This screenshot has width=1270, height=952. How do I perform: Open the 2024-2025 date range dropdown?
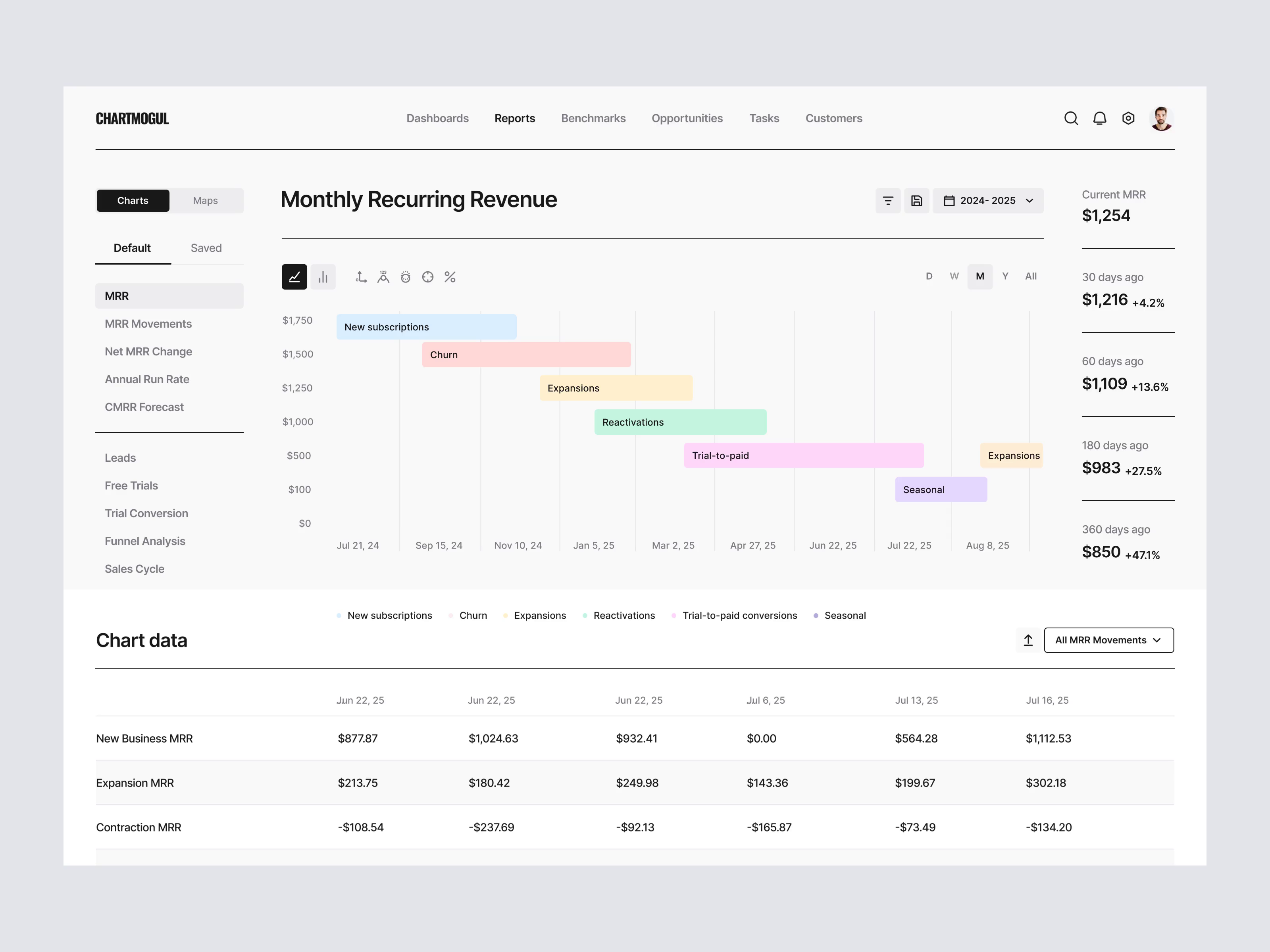tap(987, 200)
